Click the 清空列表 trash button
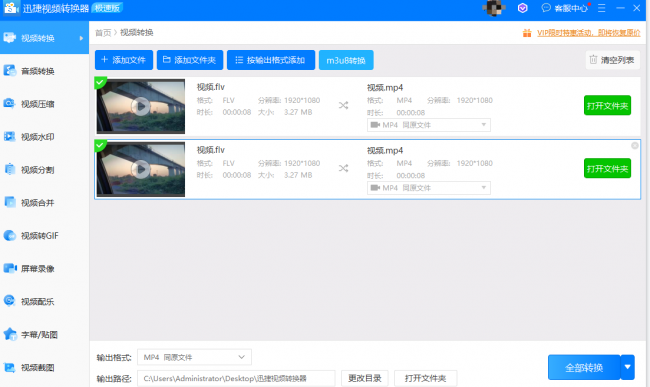Image resolution: width=650 pixels, height=387 pixels. (x=612, y=60)
